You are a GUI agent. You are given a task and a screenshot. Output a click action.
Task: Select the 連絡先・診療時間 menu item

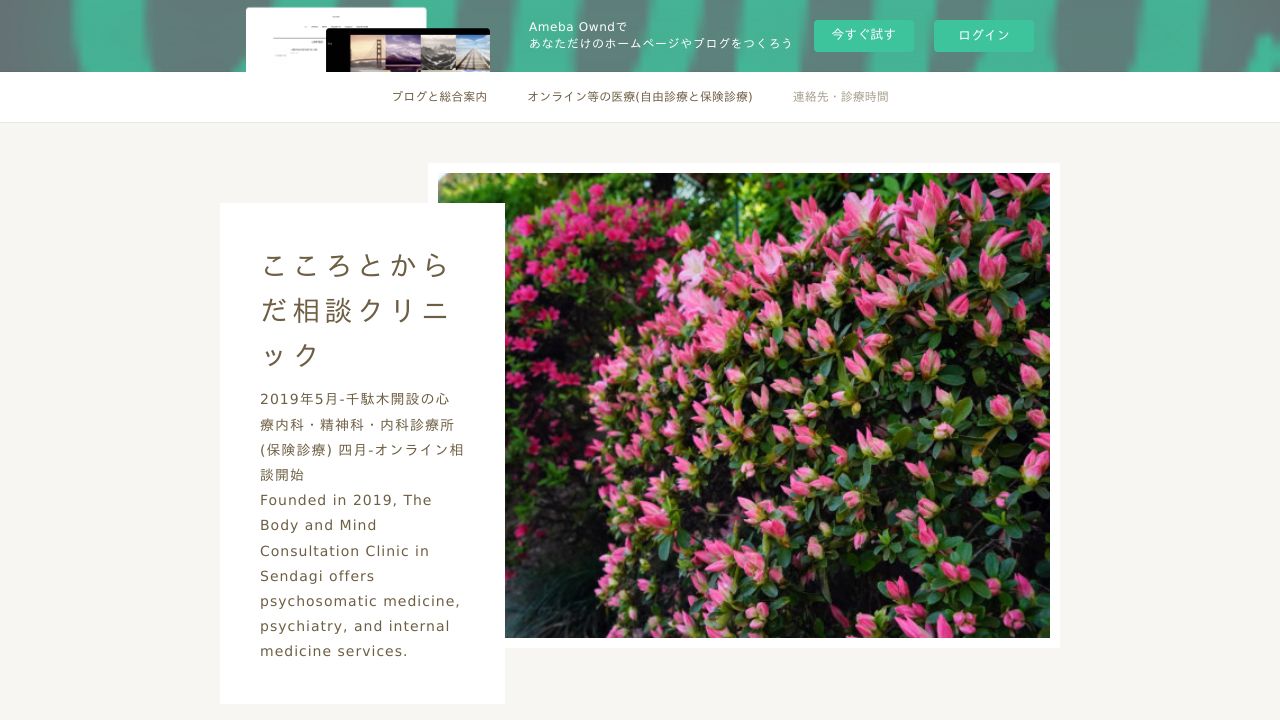point(839,97)
